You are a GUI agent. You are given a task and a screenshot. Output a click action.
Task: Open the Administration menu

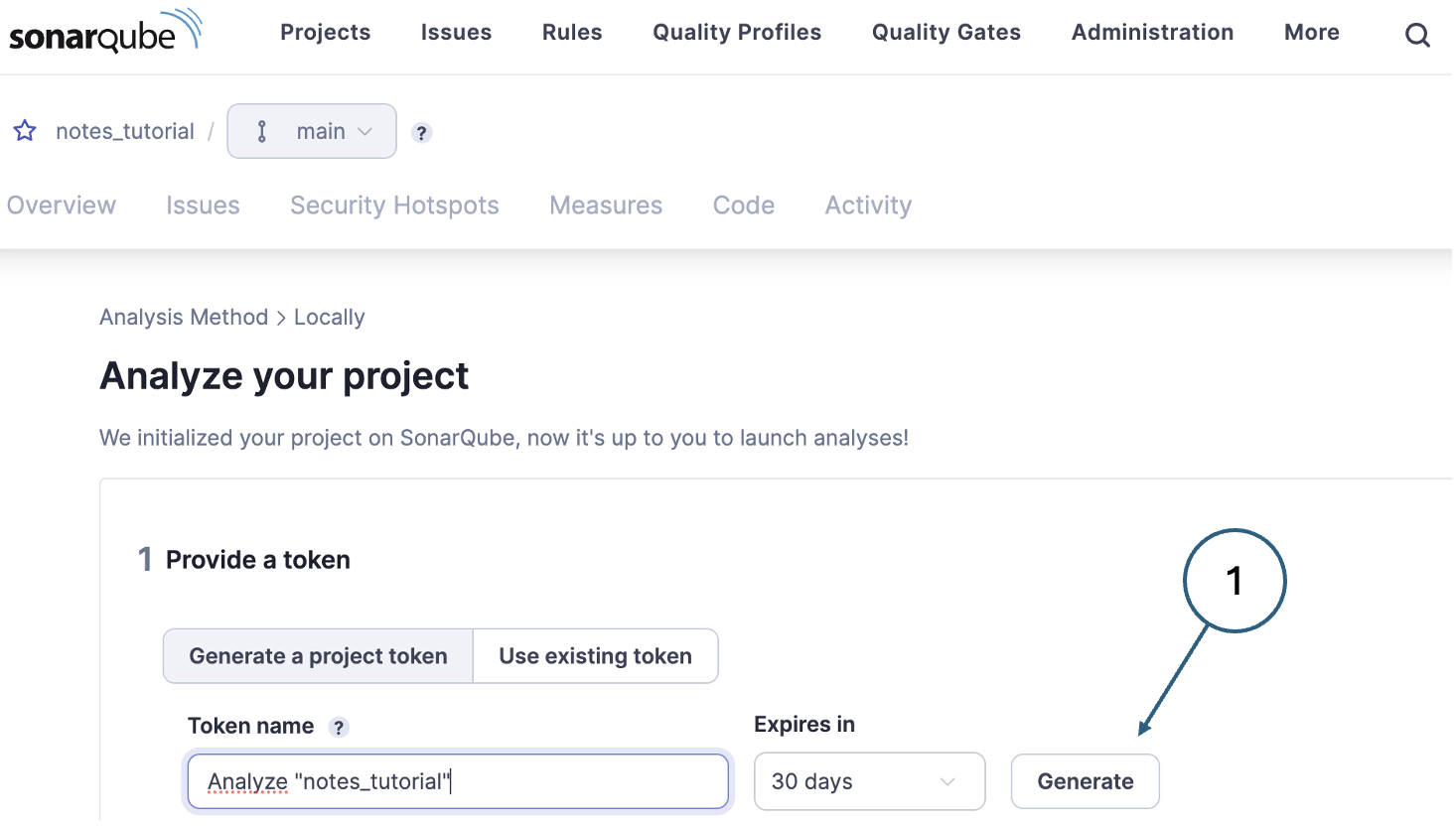pos(1152,32)
